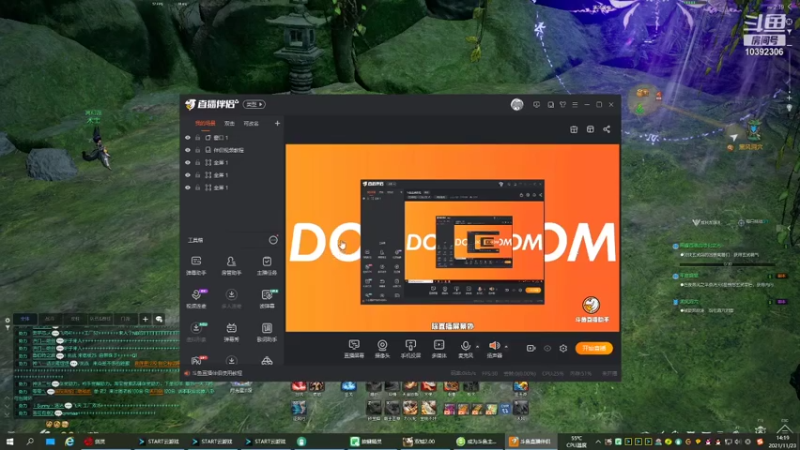Add a multimedia source (多媒体)
Viewport: 800px width, 450px height.
(x=439, y=348)
